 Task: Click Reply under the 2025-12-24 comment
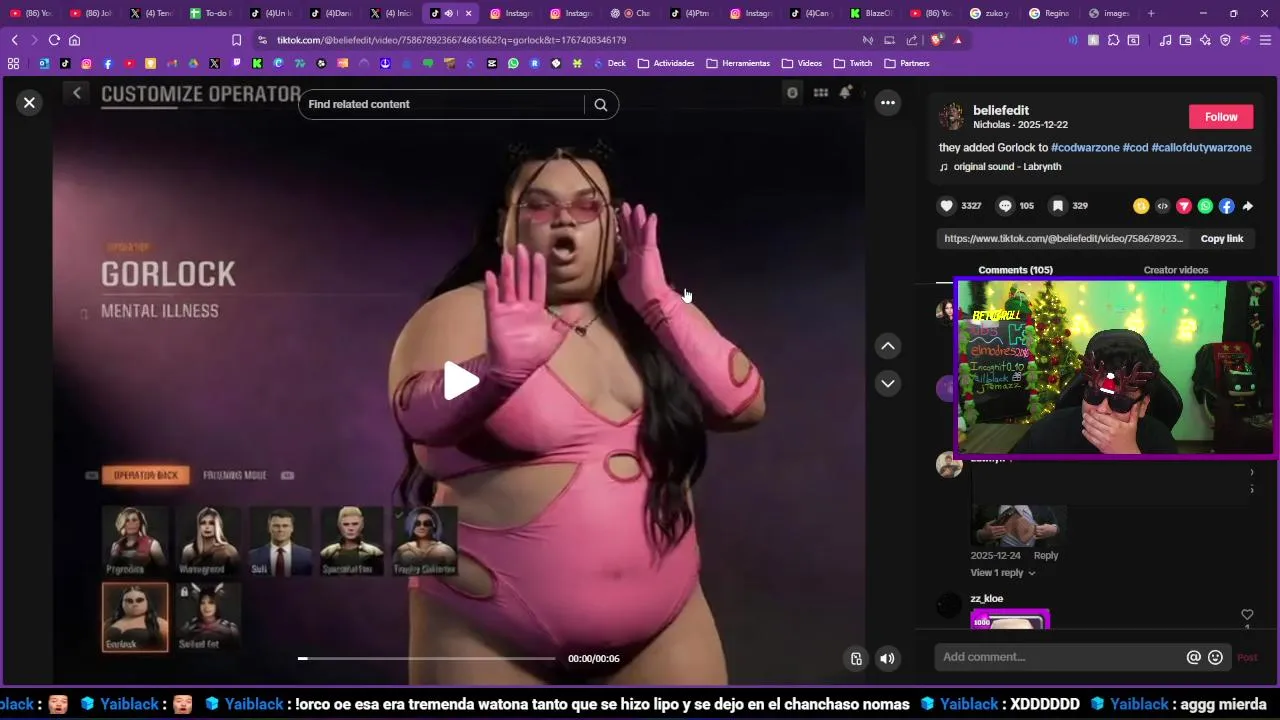click(x=1046, y=556)
